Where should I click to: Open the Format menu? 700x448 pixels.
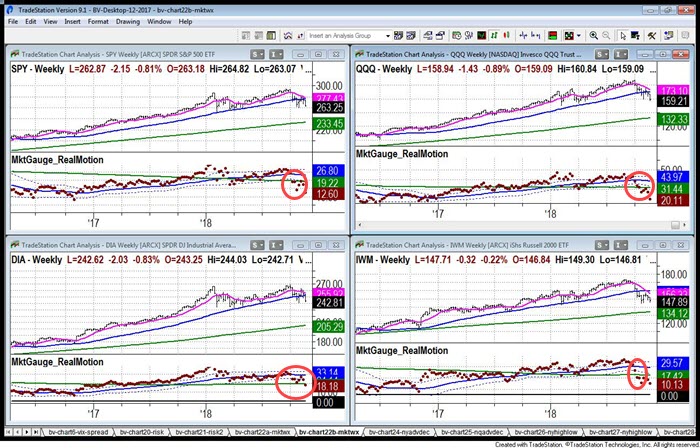(x=98, y=21)
